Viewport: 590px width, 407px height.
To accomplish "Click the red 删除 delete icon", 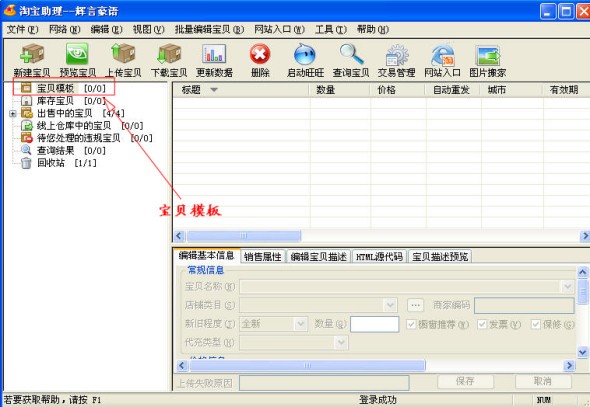I will (260, 54).
